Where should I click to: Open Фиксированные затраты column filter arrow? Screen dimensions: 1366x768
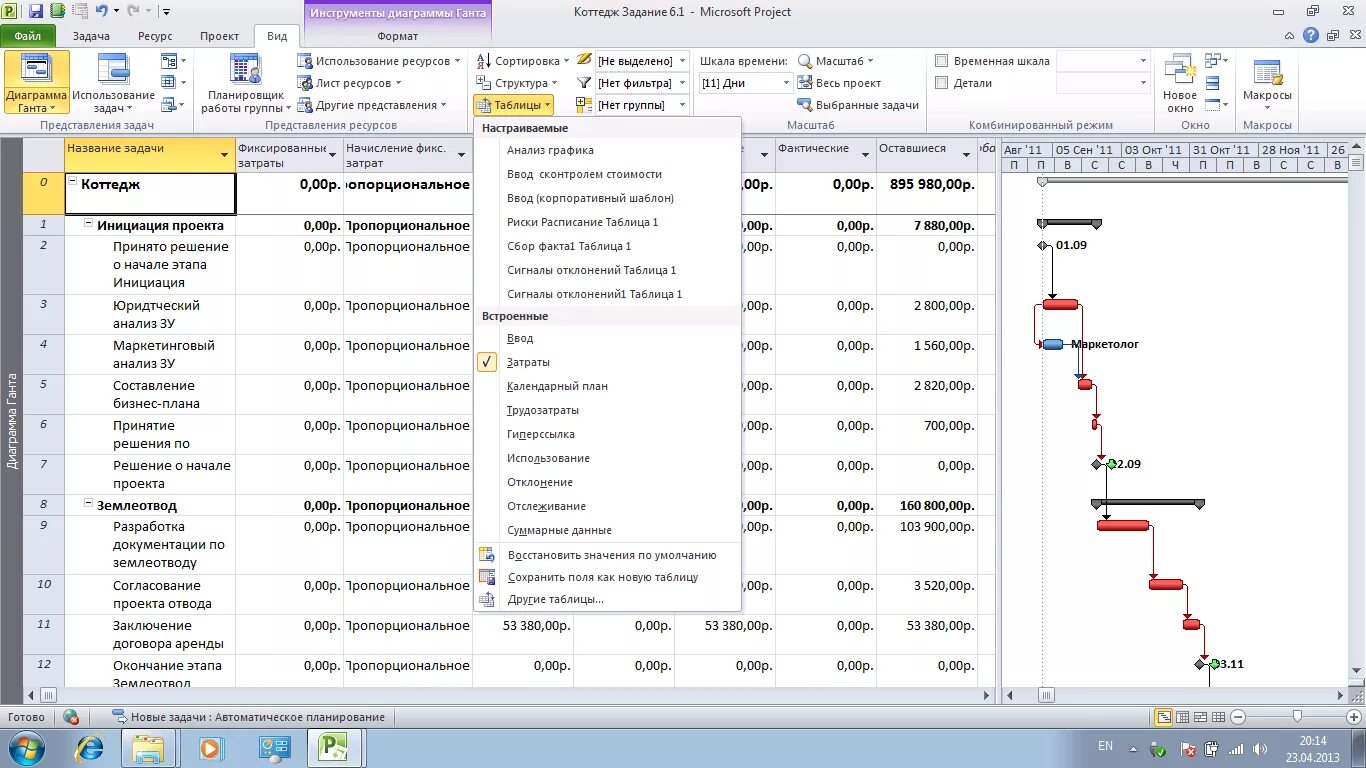(333, 155)
